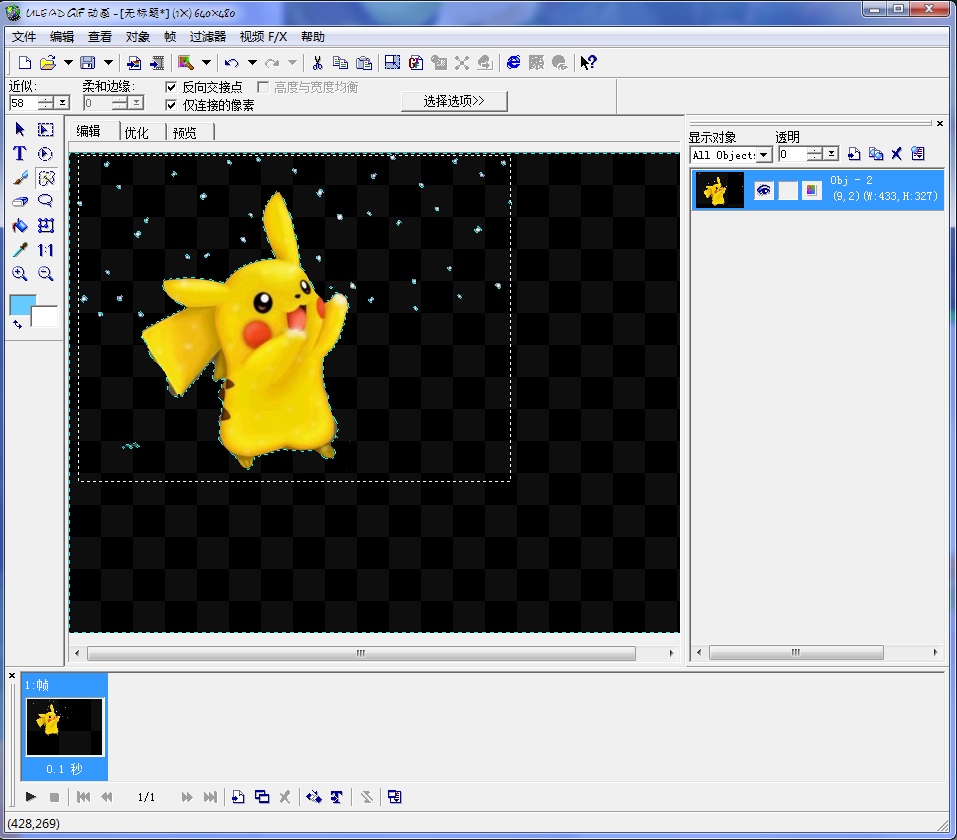957x840 pixels.
Task: Expand the Save dropdown arrow
Action: [108, 62]
